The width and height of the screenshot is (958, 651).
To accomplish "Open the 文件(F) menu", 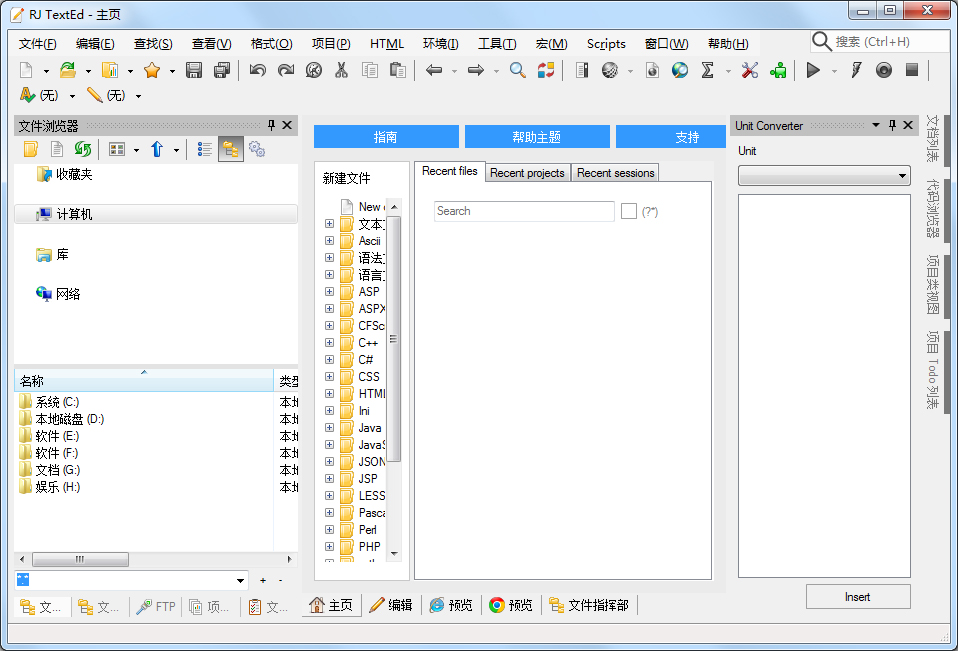I will pyautogui.click(x=37, y=43).
